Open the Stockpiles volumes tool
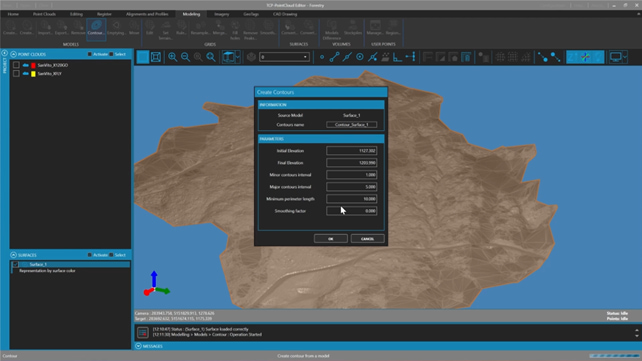 click(353, 28)
